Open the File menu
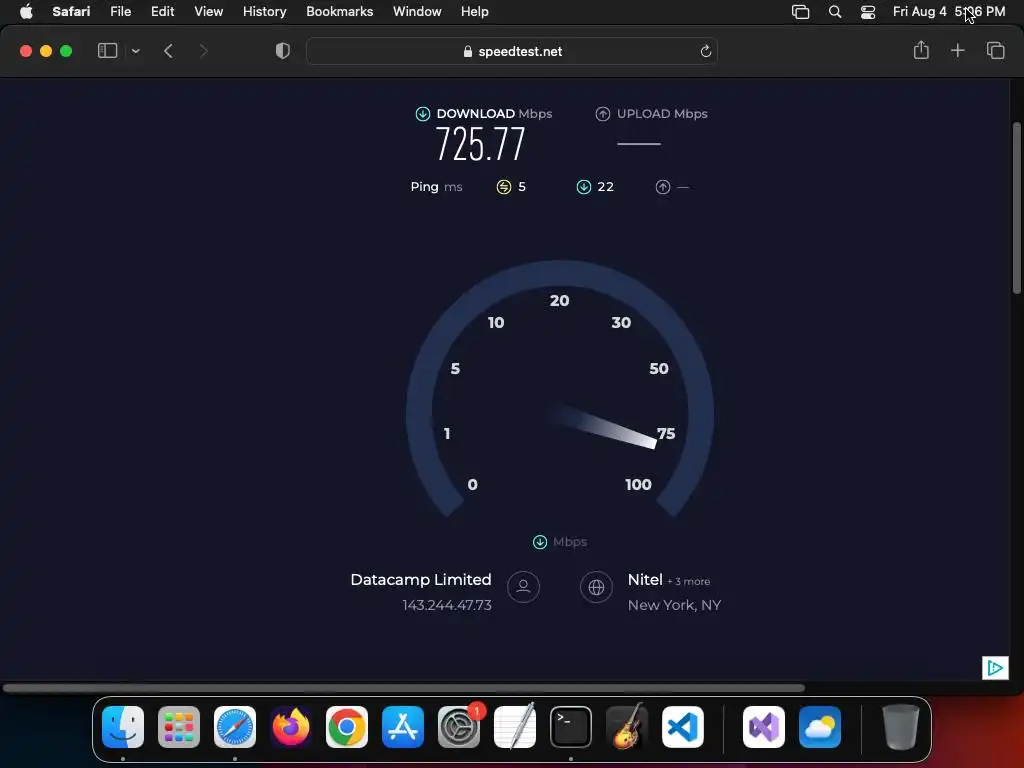The width and height of the screenshot is (1024, 768). pyautogui.click(x=120, y=12)
